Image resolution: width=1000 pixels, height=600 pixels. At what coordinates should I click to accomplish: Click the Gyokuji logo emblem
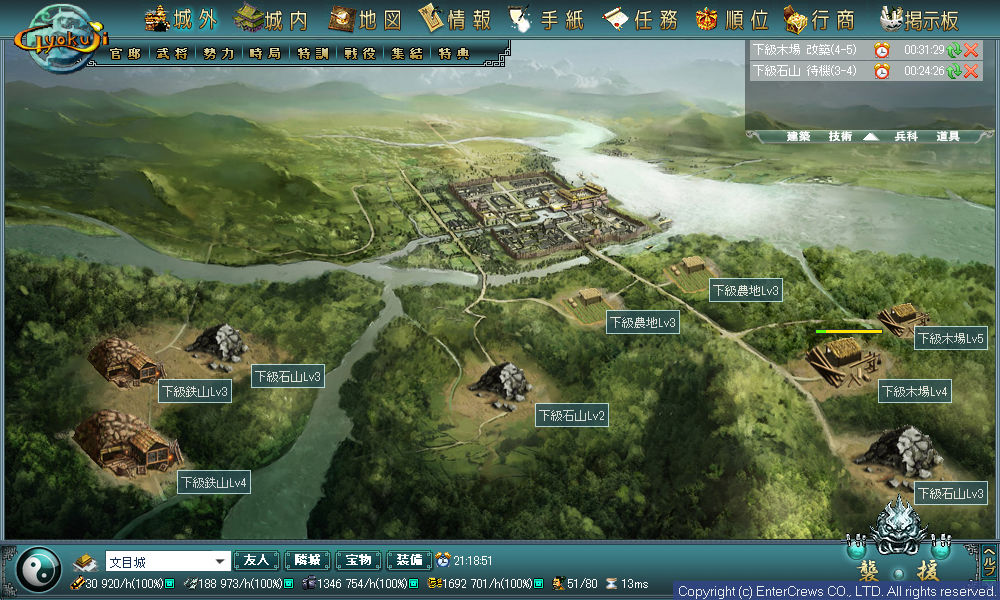coord(61,37)
